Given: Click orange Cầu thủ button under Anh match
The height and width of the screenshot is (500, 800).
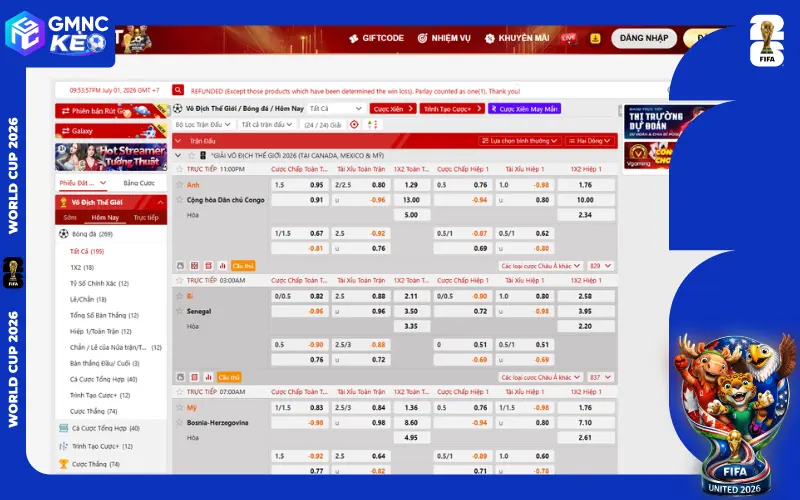Looking at the screenshot, I should 243,266.
